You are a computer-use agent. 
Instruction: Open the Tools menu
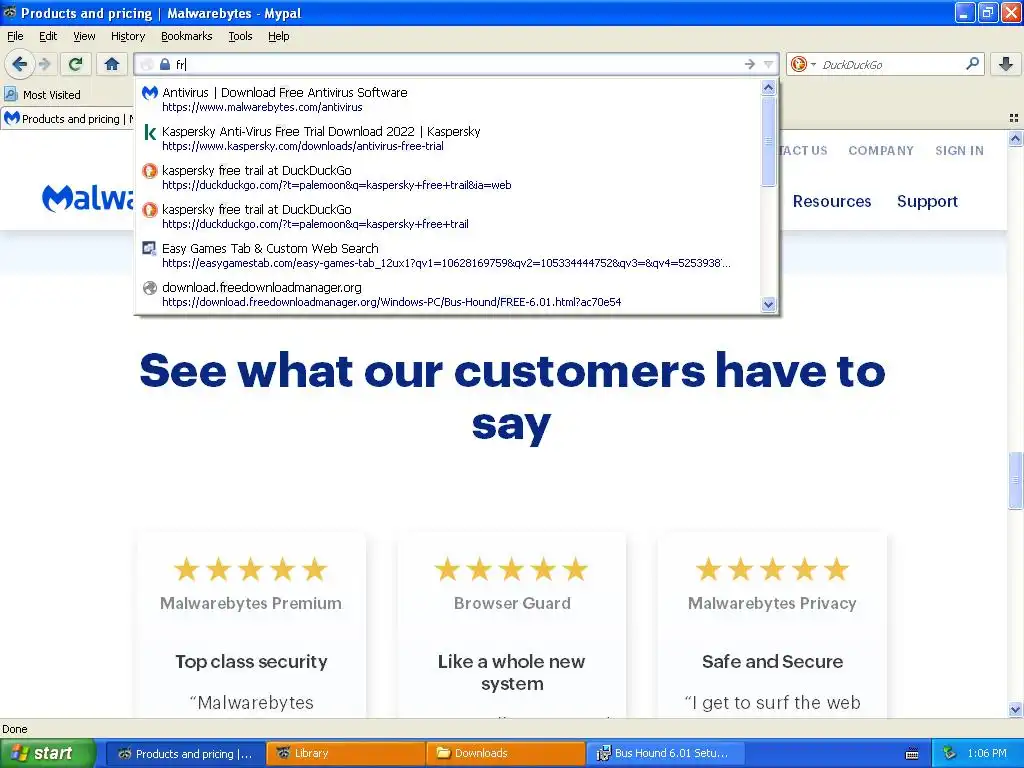click(240, 36)
